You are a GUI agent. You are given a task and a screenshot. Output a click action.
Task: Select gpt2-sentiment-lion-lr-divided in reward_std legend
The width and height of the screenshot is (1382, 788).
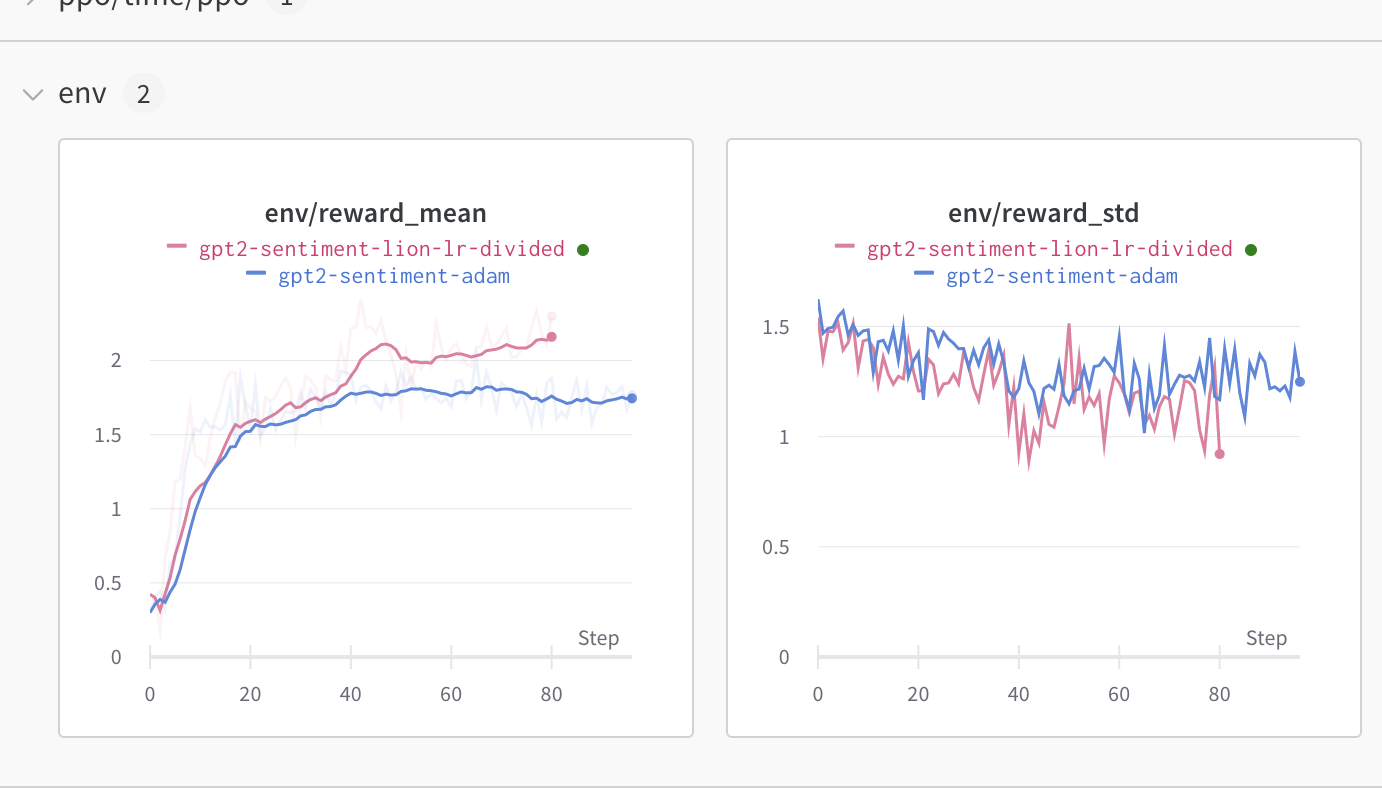click(1050, 249)
